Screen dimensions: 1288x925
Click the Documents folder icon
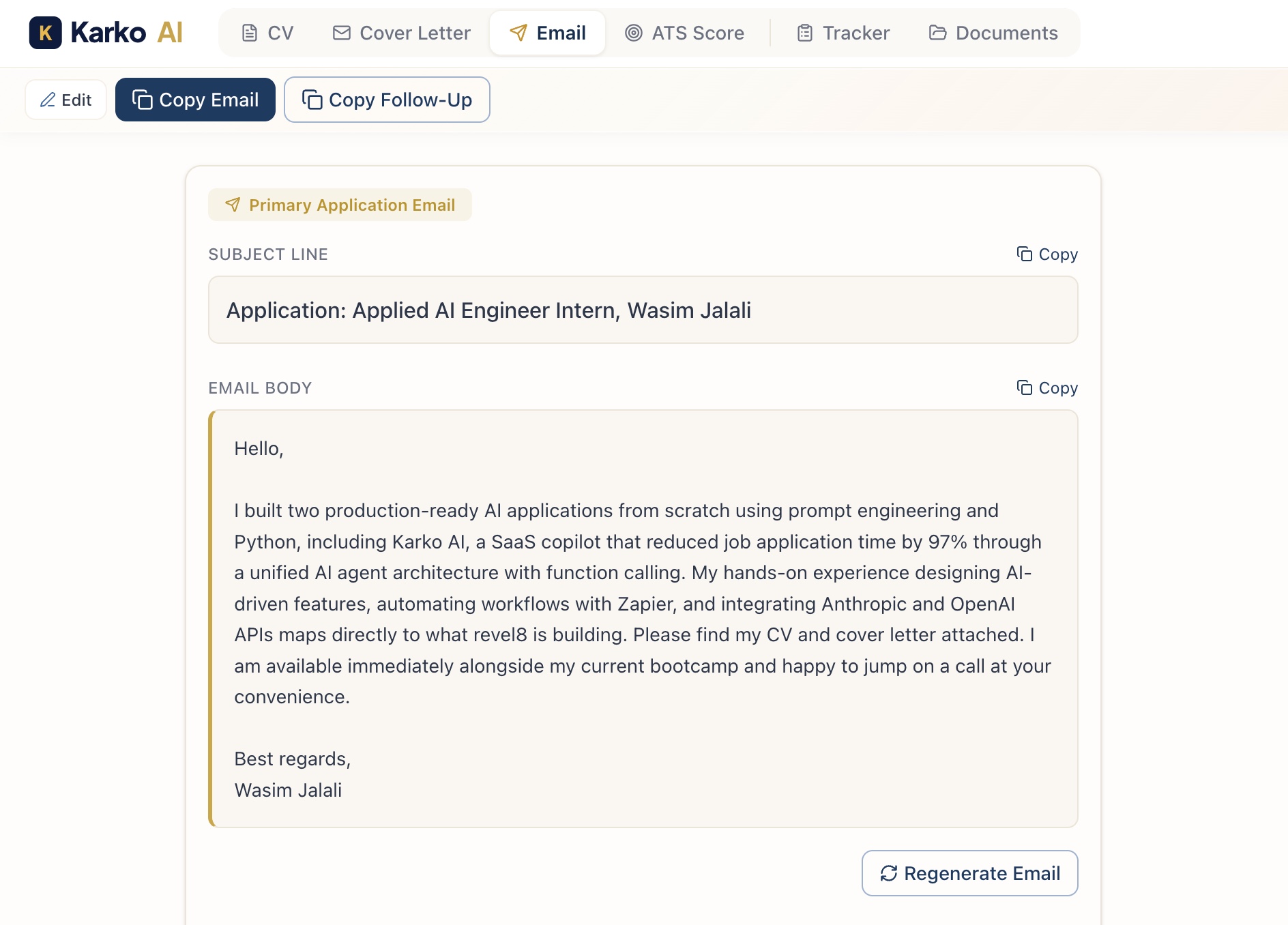pos(938,31)
